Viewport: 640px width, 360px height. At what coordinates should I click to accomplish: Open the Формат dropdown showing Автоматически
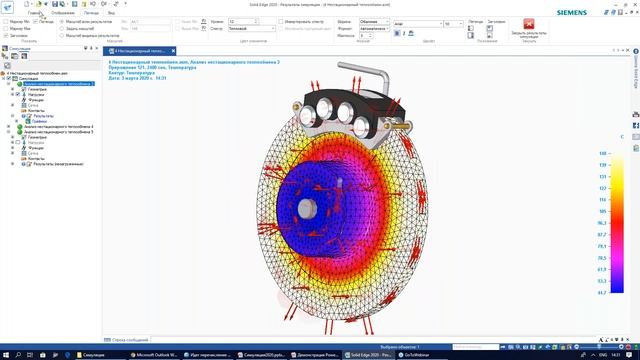coord(374,29)
